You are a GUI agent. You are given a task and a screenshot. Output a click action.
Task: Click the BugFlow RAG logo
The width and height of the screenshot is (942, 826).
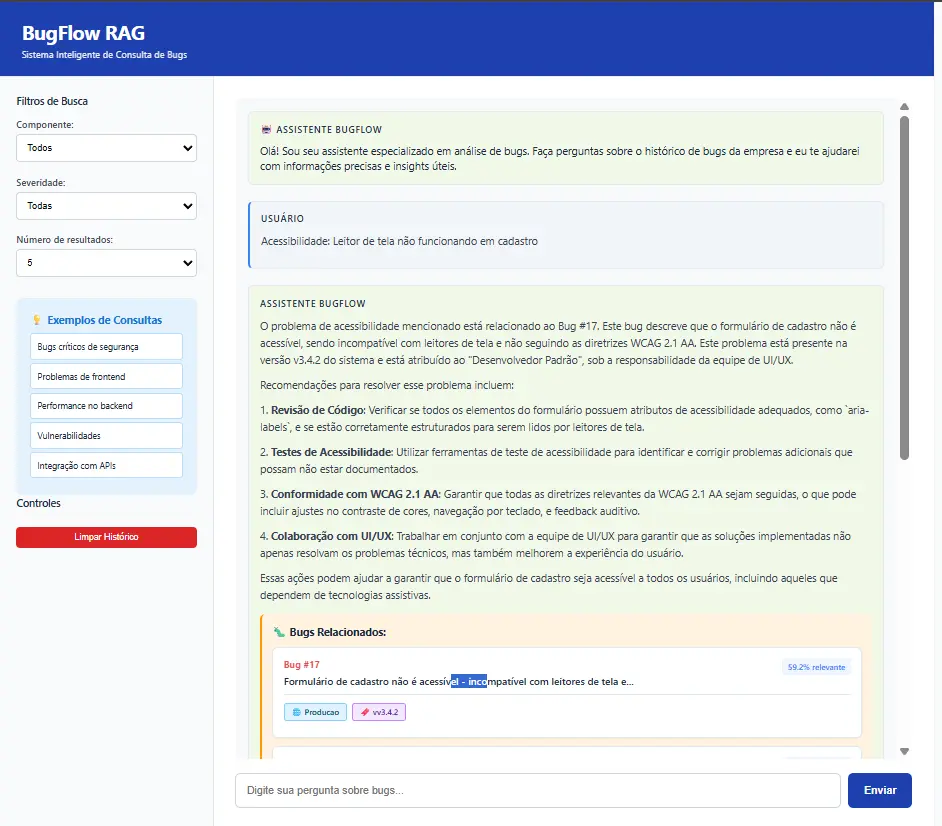point(83,33)
